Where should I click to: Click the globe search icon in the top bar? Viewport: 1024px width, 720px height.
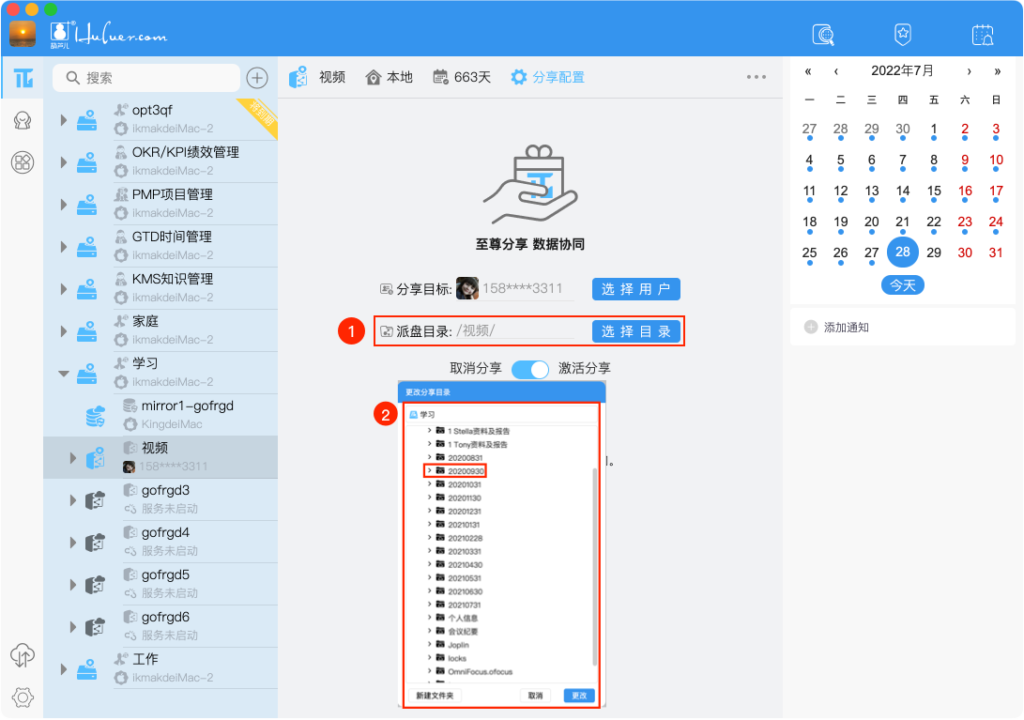[x=823, y=34]
